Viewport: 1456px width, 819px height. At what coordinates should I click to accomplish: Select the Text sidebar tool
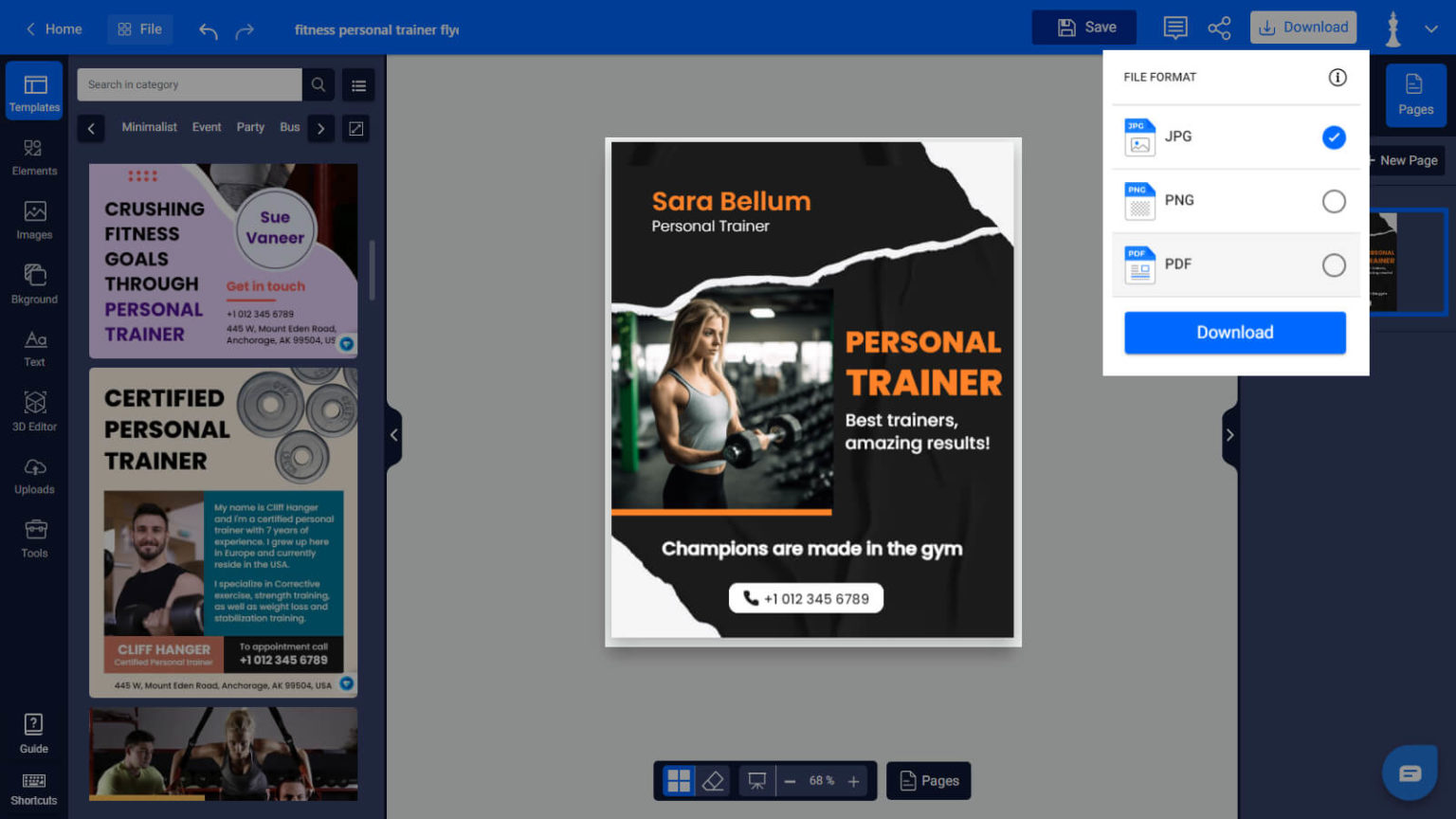[x=34, y=348]
